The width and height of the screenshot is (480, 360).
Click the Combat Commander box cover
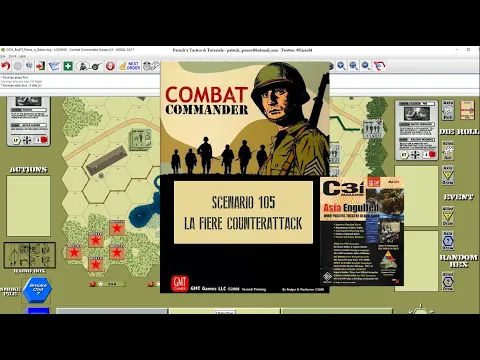pyautogui.click(x=245, y=177)
